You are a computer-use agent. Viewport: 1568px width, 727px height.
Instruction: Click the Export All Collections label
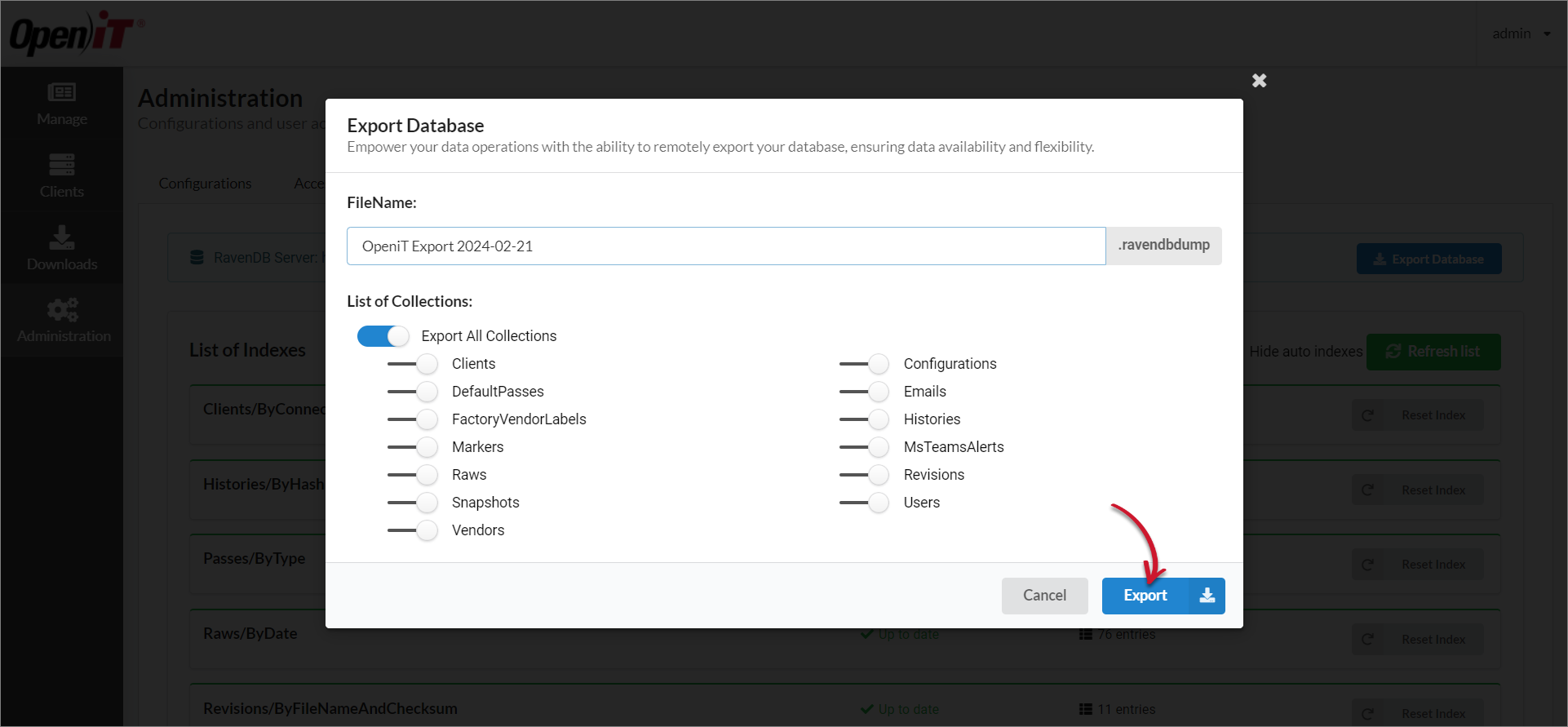tap(489, 336)
